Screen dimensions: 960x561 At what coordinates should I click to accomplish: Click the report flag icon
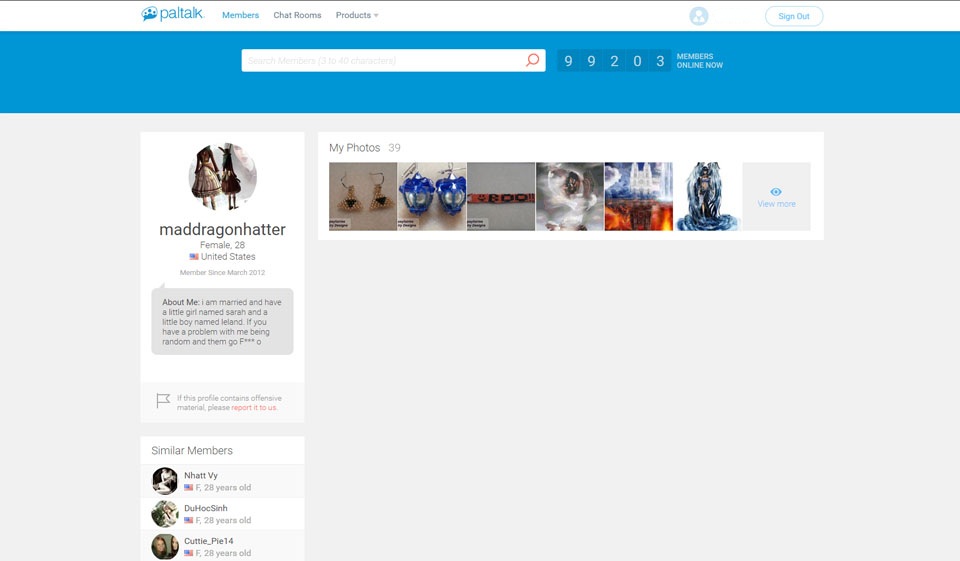[x=163, y=401]
